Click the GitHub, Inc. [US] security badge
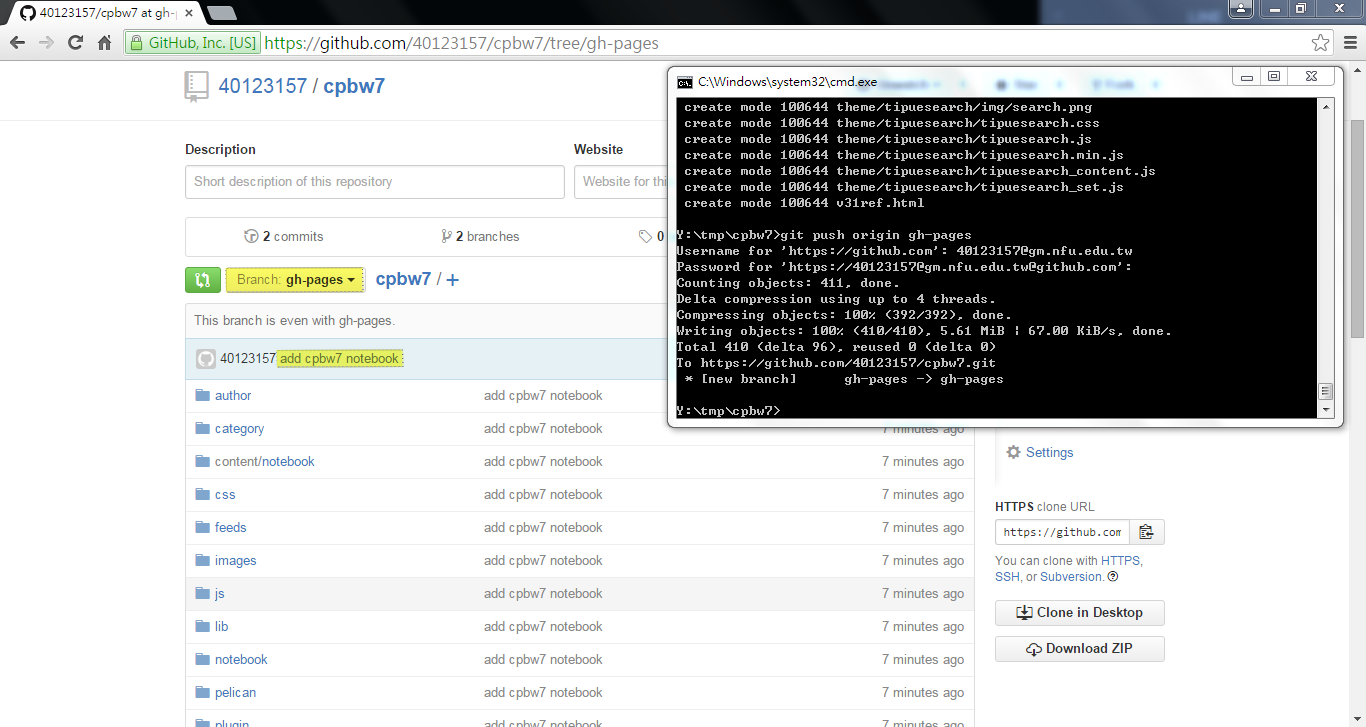 [193, 43]
